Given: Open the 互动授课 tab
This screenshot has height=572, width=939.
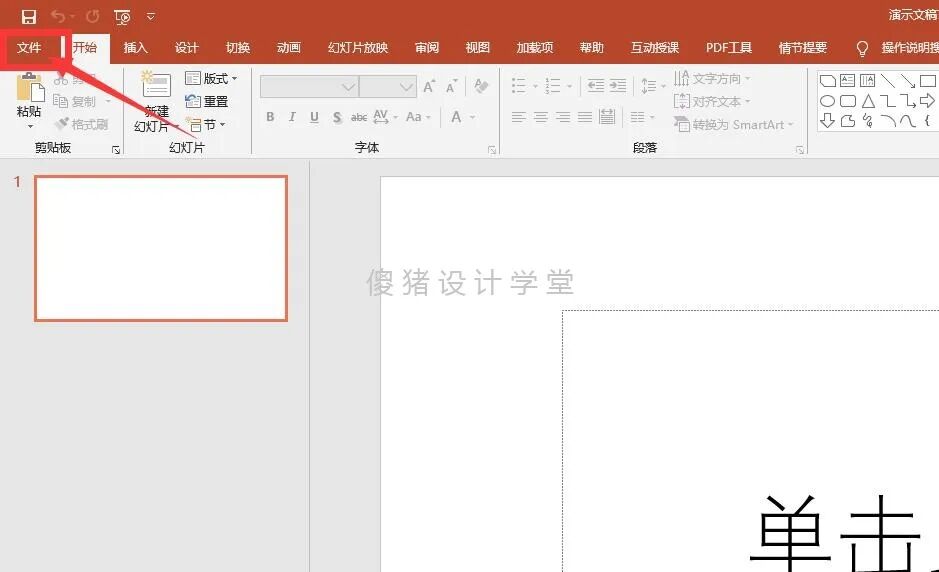Looking at the screenshot, I should click(x=655, y=48).
